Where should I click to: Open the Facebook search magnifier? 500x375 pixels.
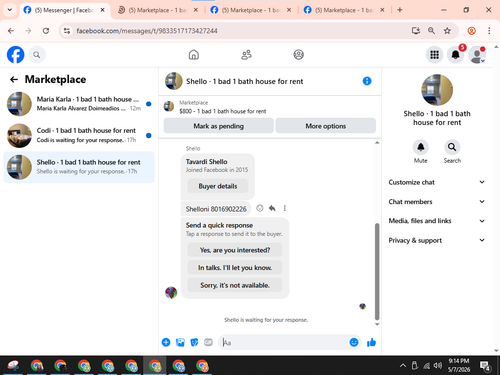37,55
